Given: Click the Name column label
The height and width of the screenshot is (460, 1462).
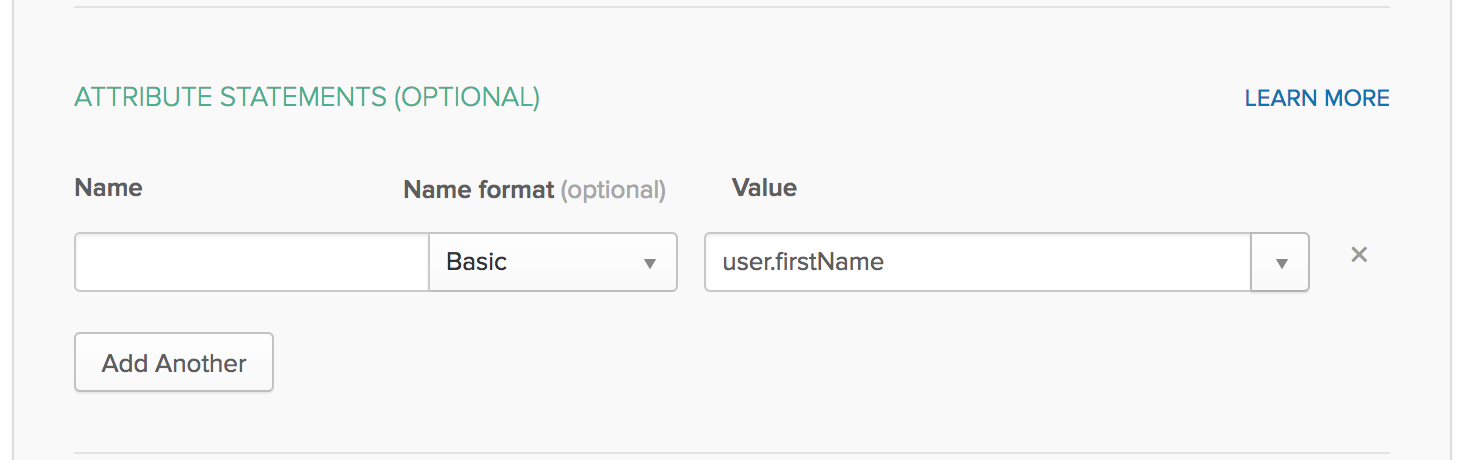Looking at the screenshot, I should pyautogui.click(x=108, y=188).
